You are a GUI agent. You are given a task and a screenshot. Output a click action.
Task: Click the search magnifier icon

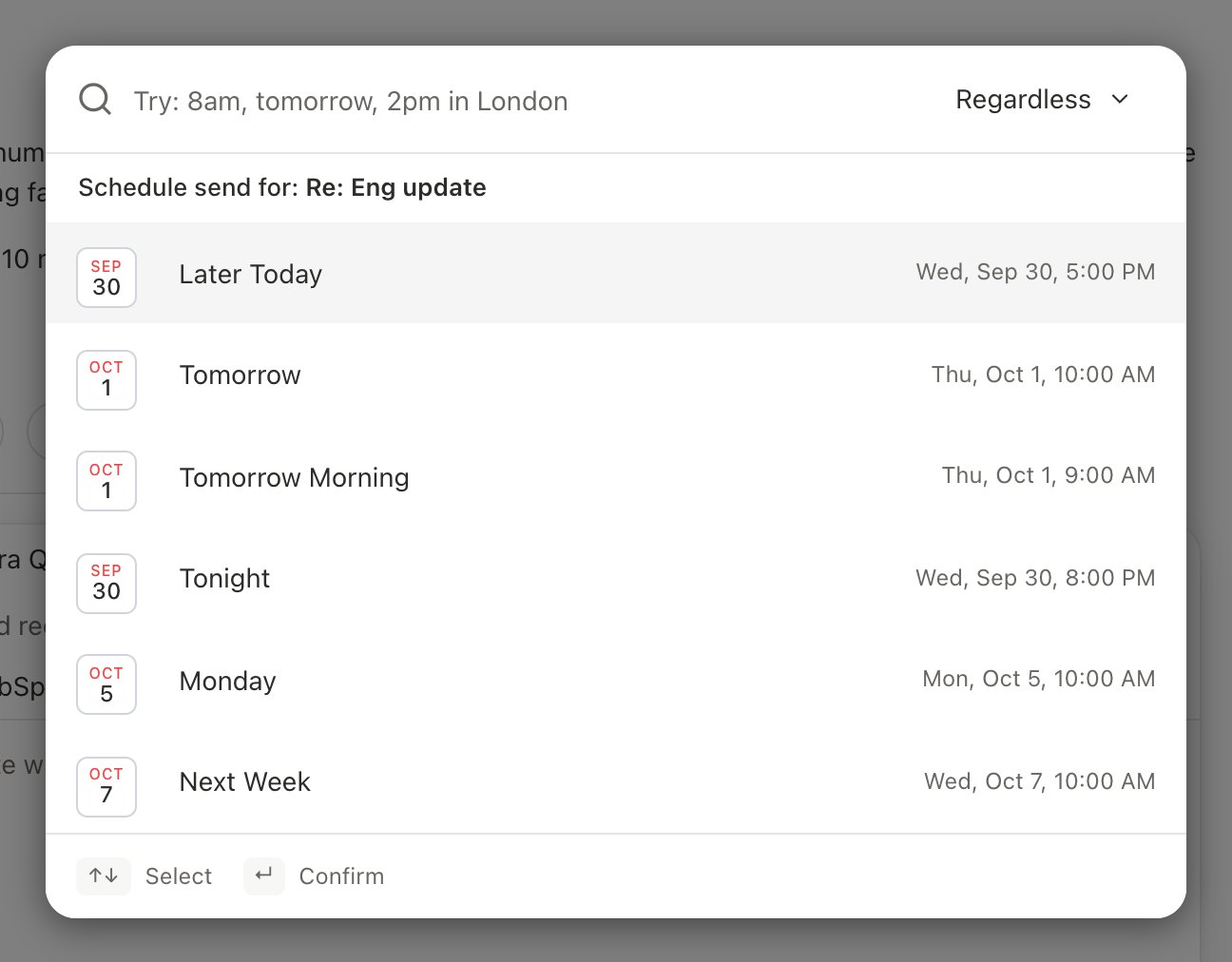pyautogui.click(x=95, y=99)
